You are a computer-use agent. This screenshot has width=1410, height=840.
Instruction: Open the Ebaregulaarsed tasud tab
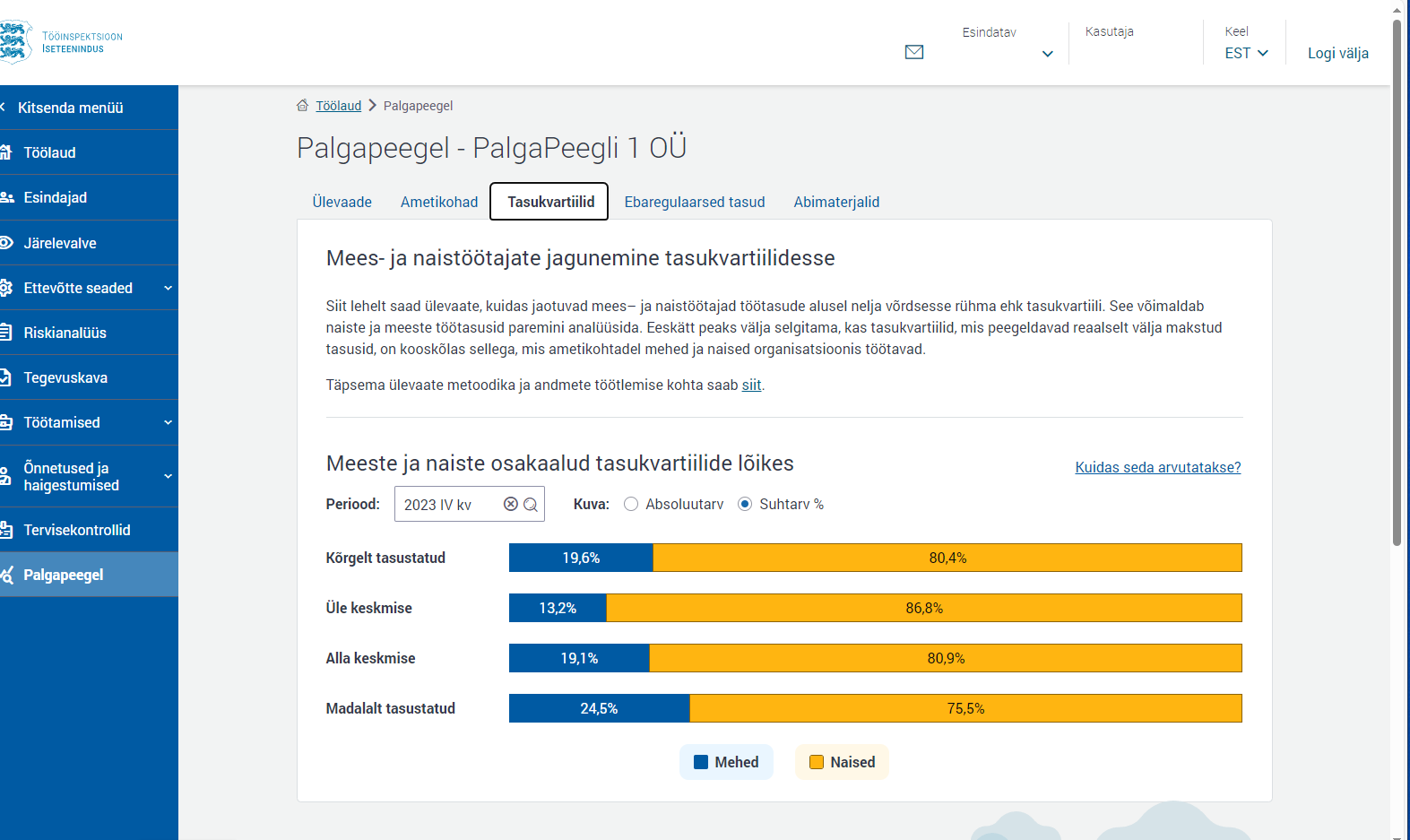coord(695,202)
